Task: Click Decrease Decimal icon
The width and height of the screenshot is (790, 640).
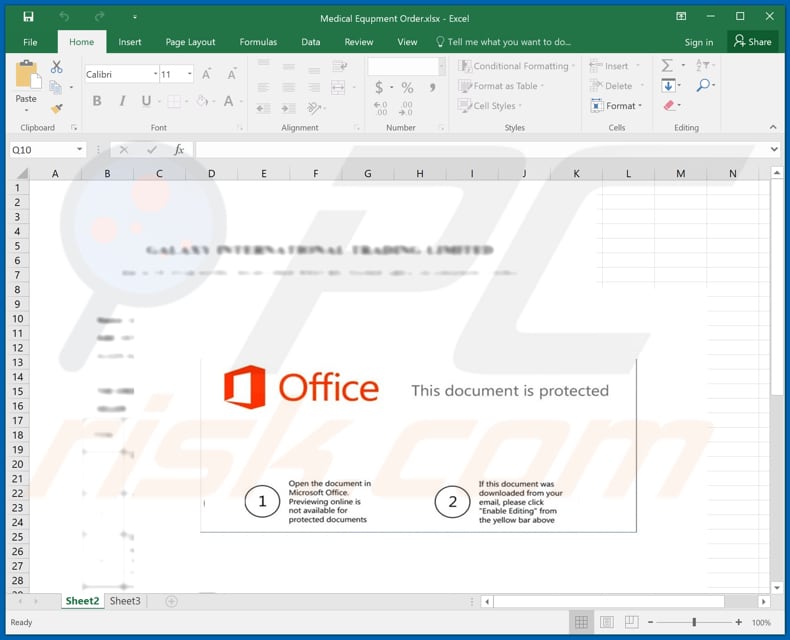Action: pyautogui.click(x=406, y=108)
